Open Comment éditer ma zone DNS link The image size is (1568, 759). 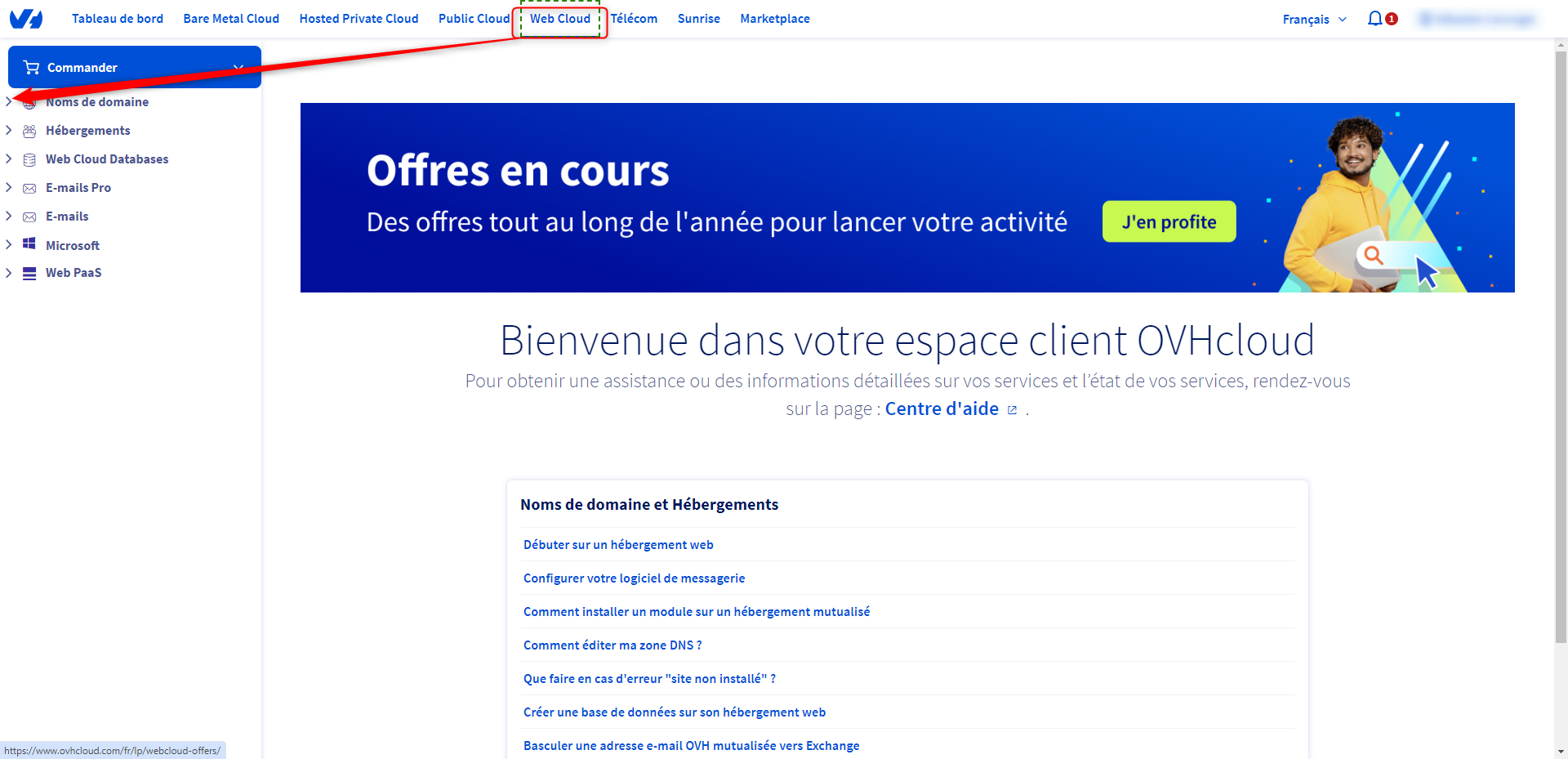coord(612,645)
